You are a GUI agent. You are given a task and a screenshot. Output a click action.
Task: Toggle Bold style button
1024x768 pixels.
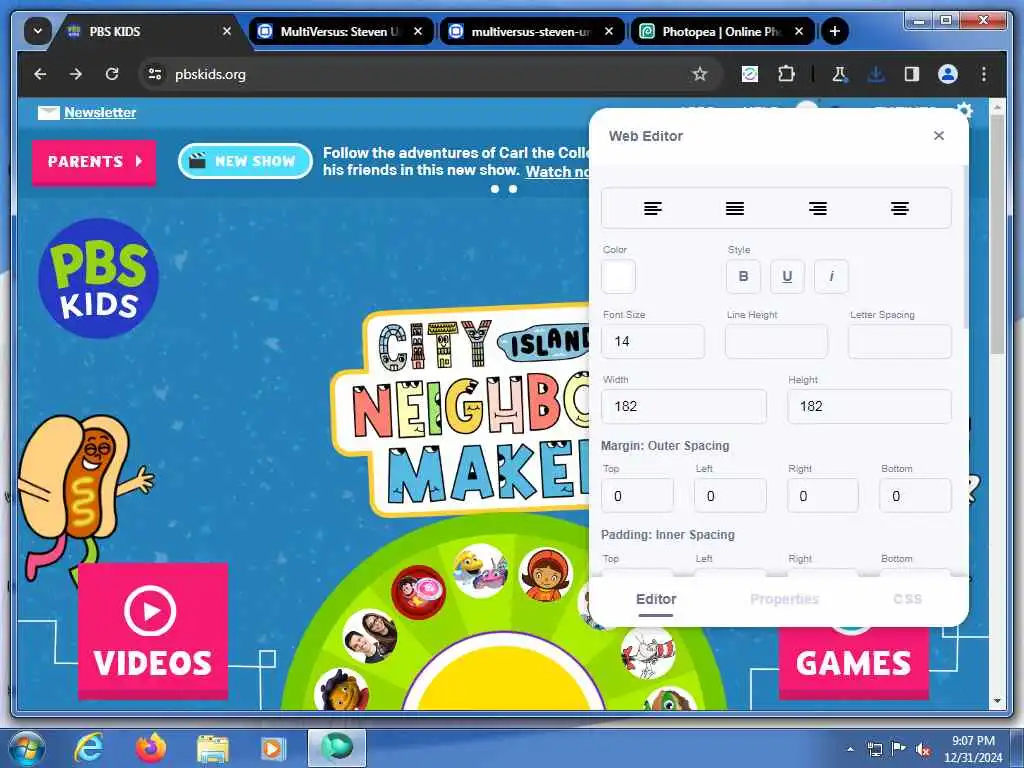[743, 276]
